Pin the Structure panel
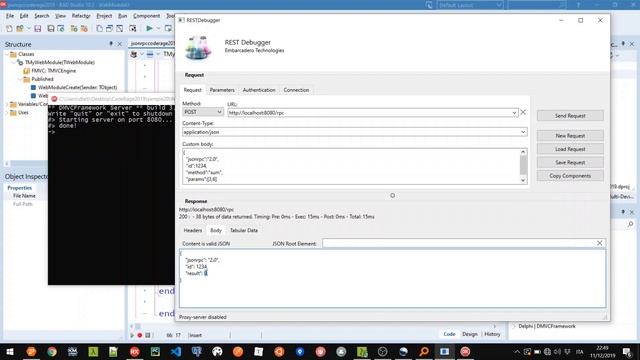The height and width of the screenshot is (360, 640). (x=111, y=44)
